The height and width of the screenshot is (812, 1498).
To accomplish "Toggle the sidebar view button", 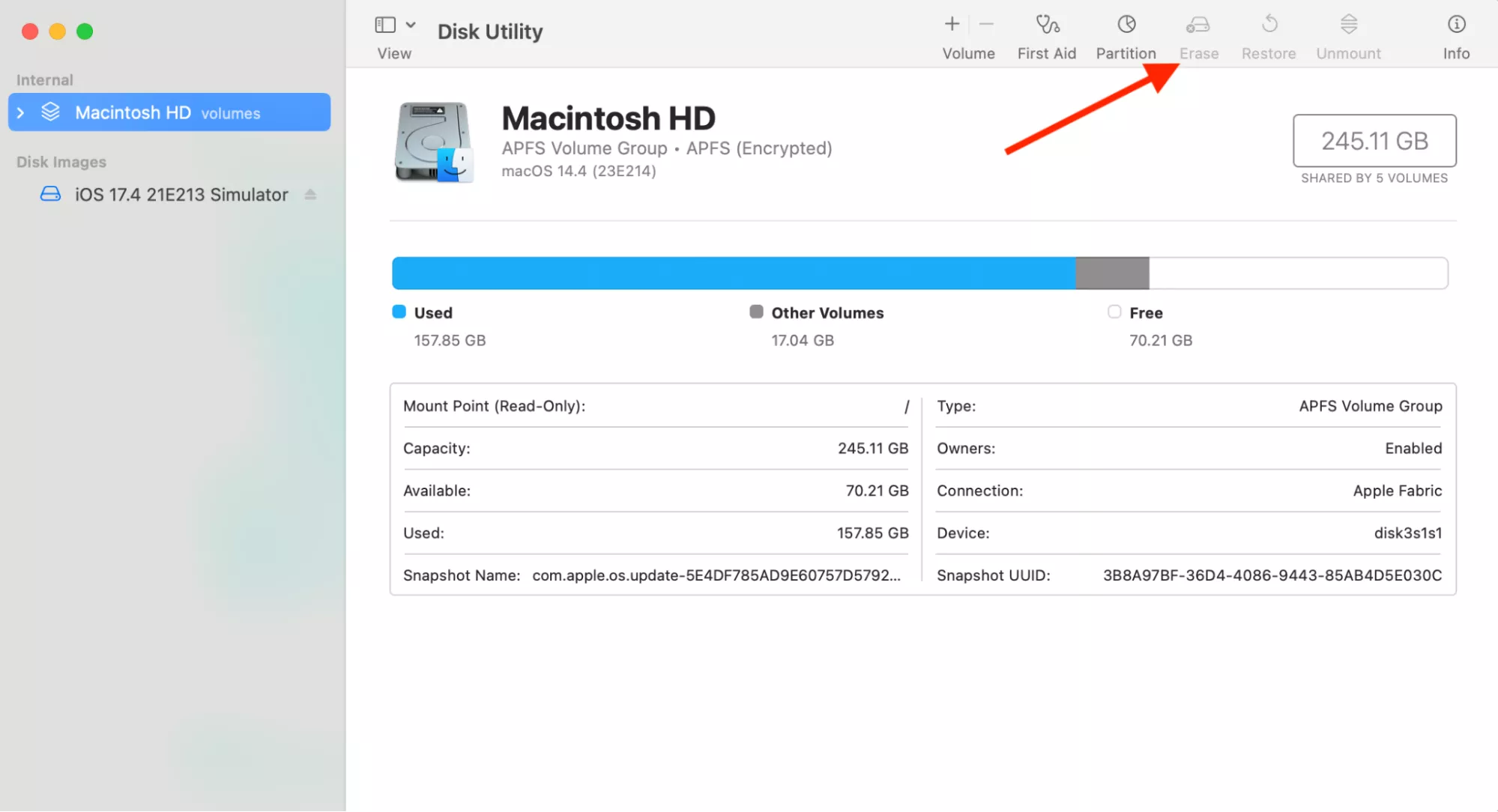I will click(385, 25).
